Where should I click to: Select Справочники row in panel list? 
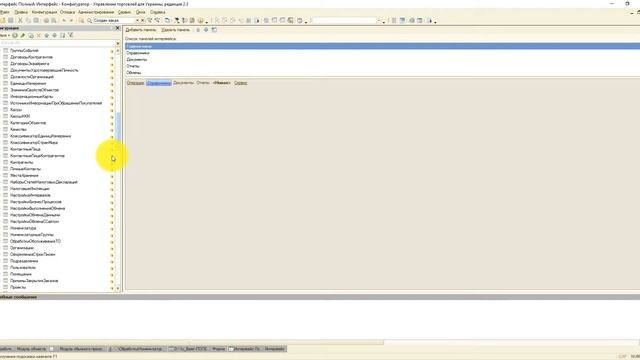point(382,53)
